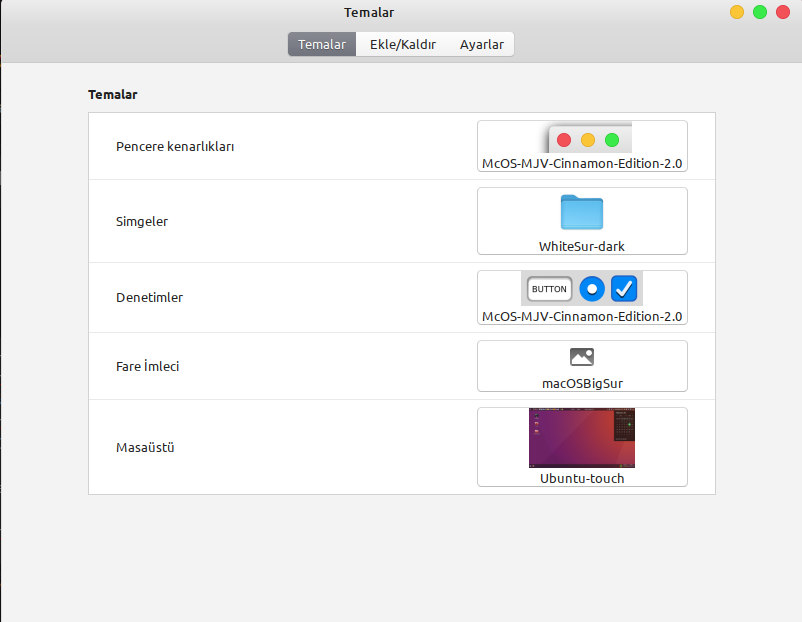Screen dimensions: 802x622
Task: Select the WhiteSur-dark blue folder icon
Action: (582, 212)
